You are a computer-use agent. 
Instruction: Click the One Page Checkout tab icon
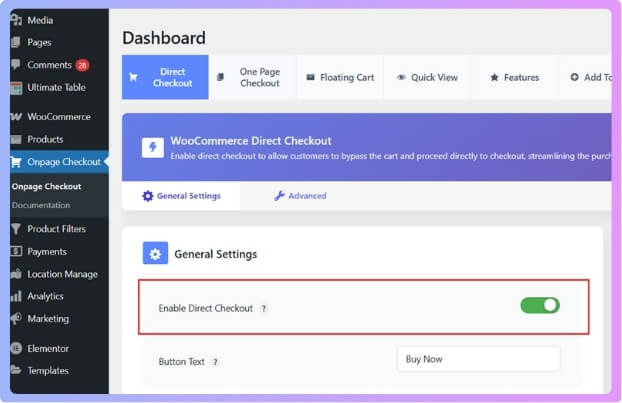[221, 77]
